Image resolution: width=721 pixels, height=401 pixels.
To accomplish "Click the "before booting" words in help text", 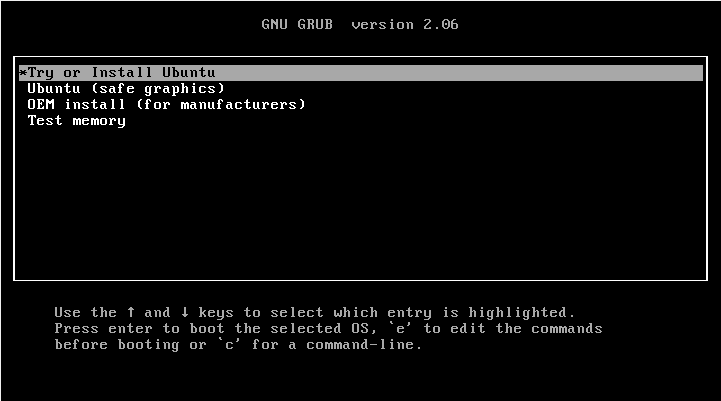I will (117, 344).
